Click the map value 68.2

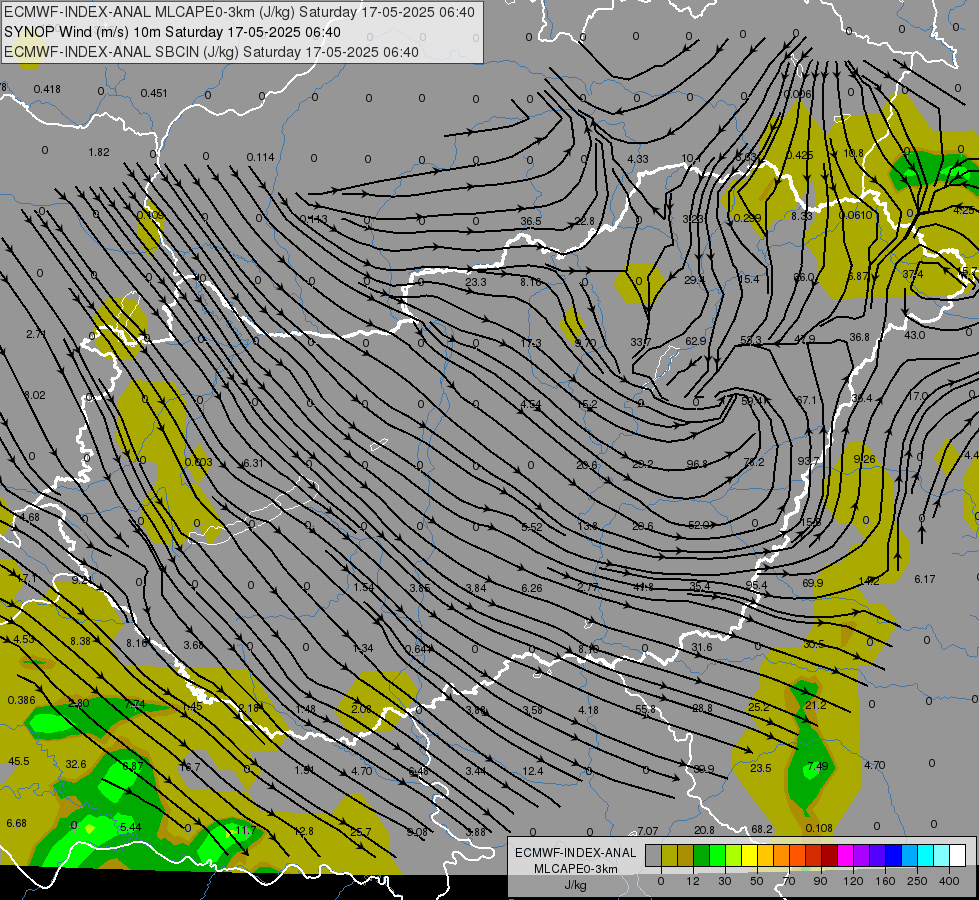(762, 829)
